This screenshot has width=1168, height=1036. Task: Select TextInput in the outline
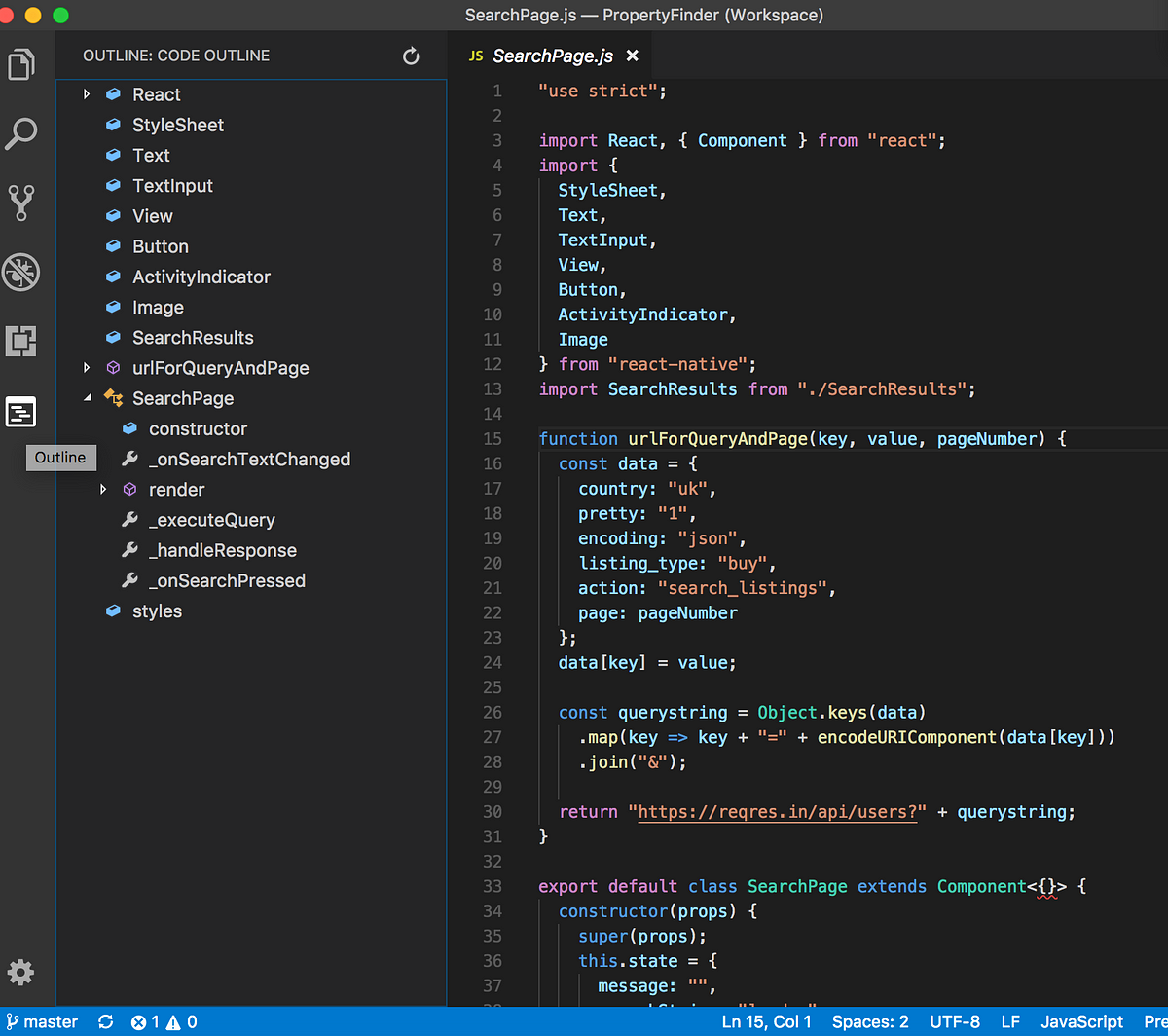point(172,185)
